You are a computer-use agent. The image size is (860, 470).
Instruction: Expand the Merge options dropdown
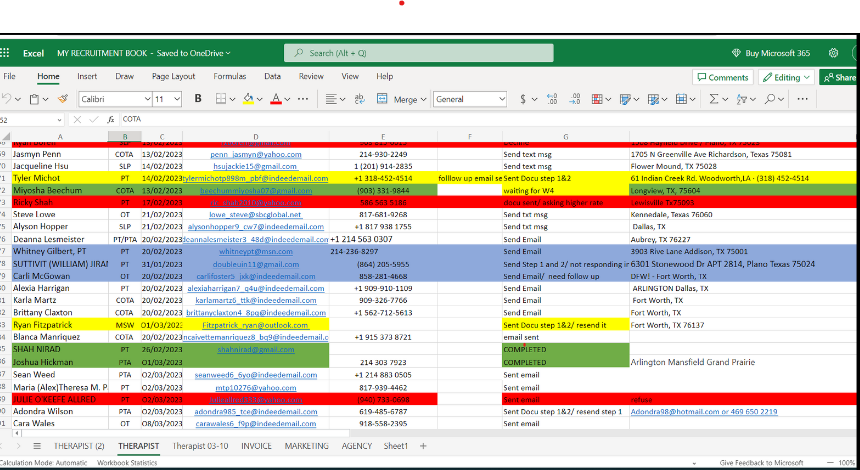(x=423, y=99)
